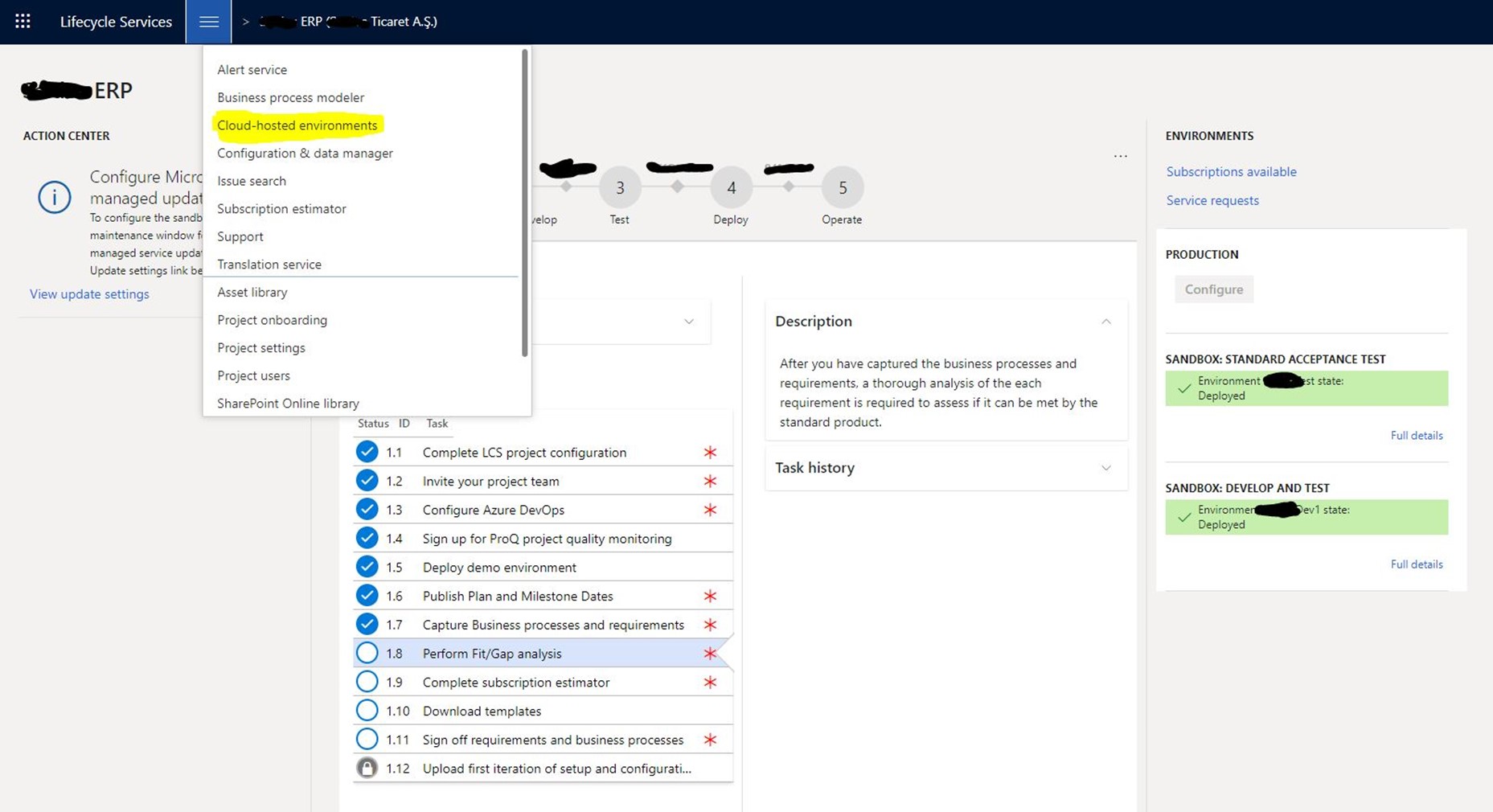1493x812 pixels.
Task: Open Alert service from the menu
Action: (252, 70)
